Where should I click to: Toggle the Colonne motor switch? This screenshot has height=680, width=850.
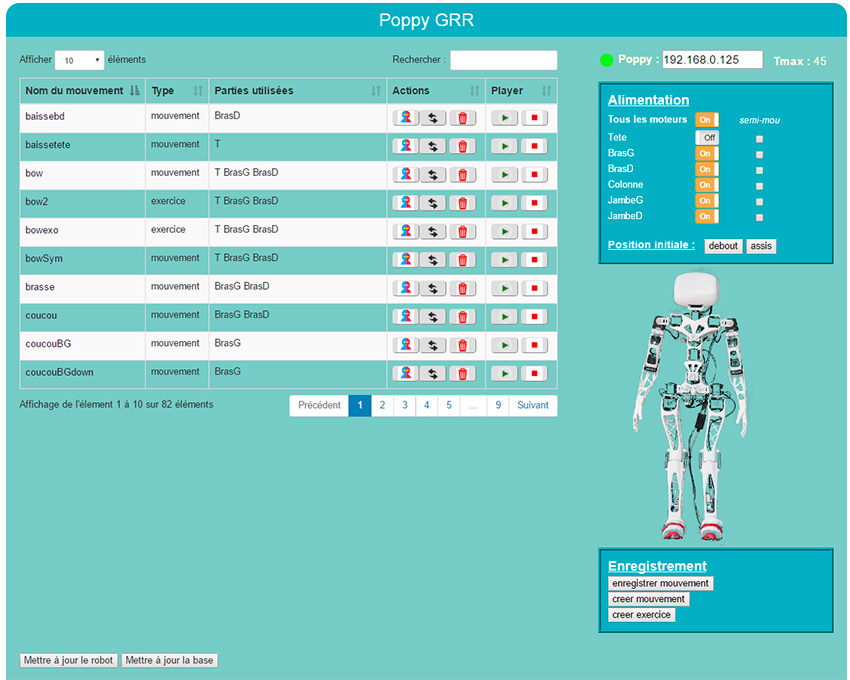(x=707, y=185)
